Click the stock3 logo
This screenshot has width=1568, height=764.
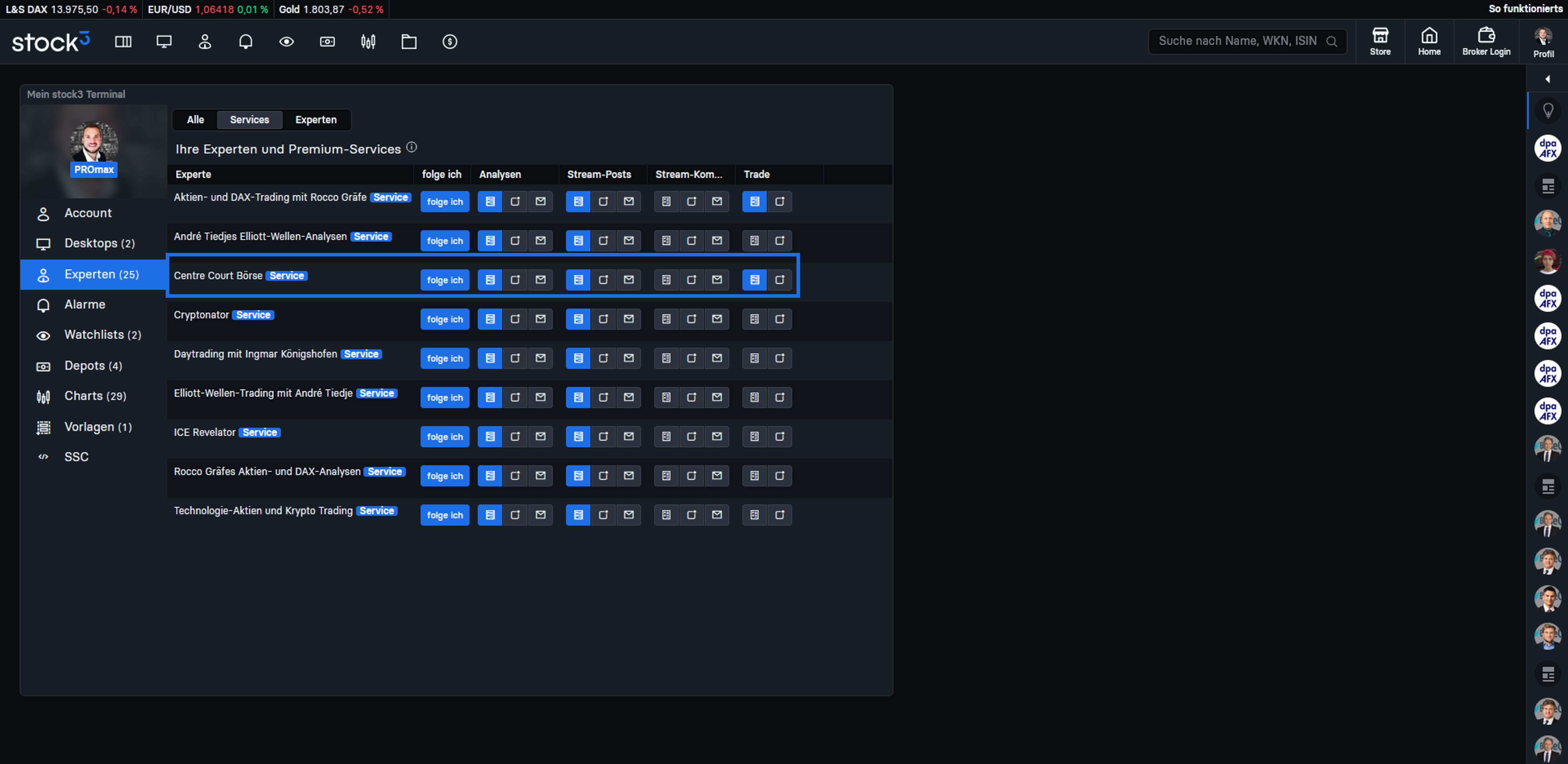(x=51, y=41)
